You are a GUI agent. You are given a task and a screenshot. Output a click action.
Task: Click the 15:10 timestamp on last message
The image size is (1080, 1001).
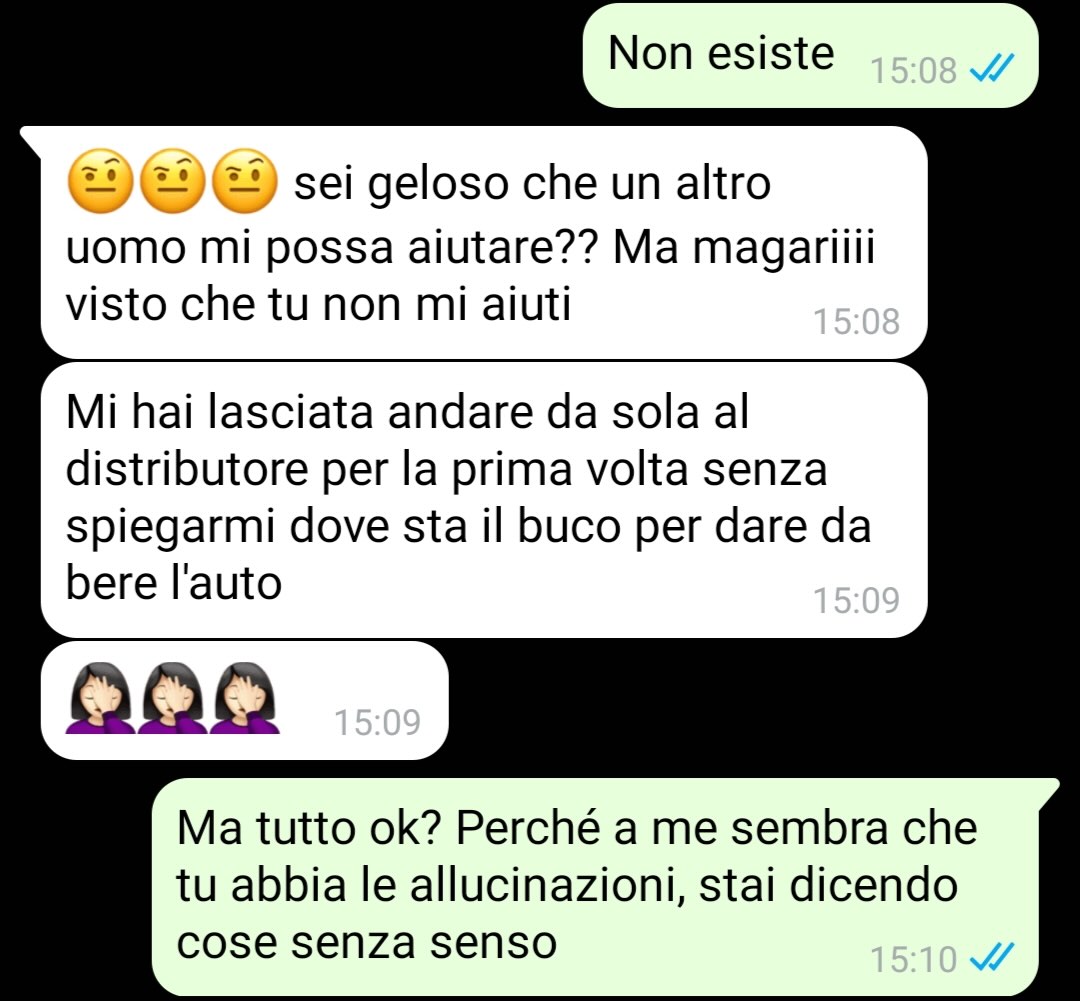coord(913,959)
